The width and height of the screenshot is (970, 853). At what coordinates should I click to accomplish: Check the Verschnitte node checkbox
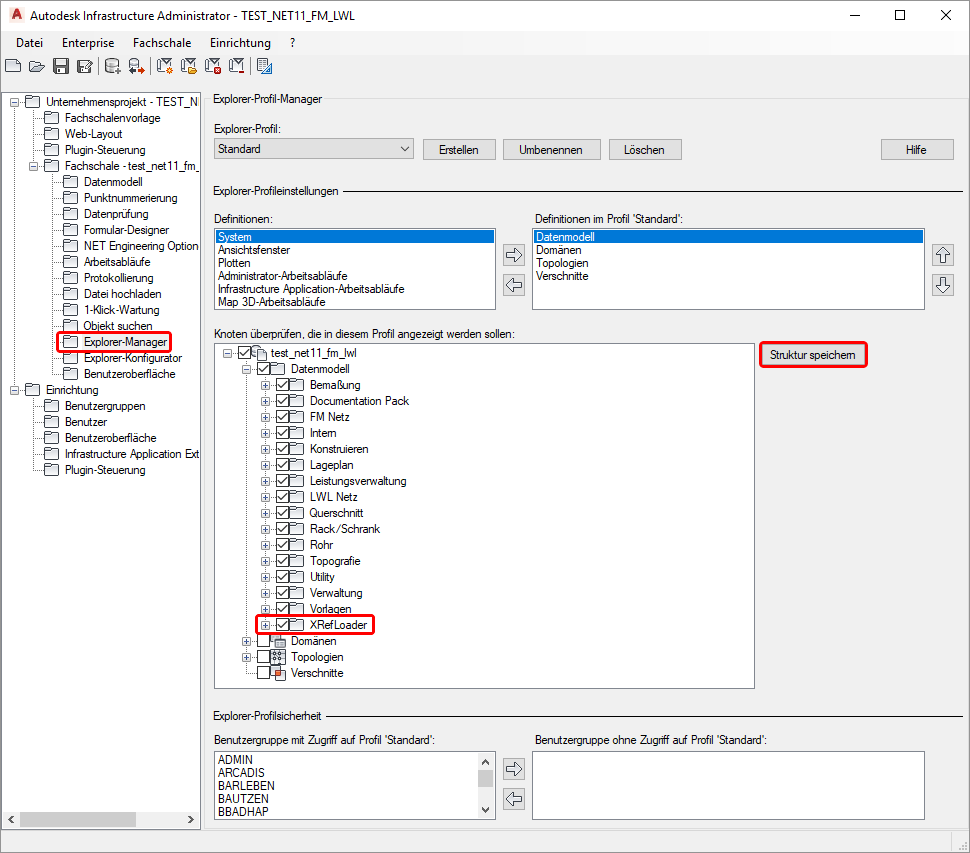tap(264, 673)
